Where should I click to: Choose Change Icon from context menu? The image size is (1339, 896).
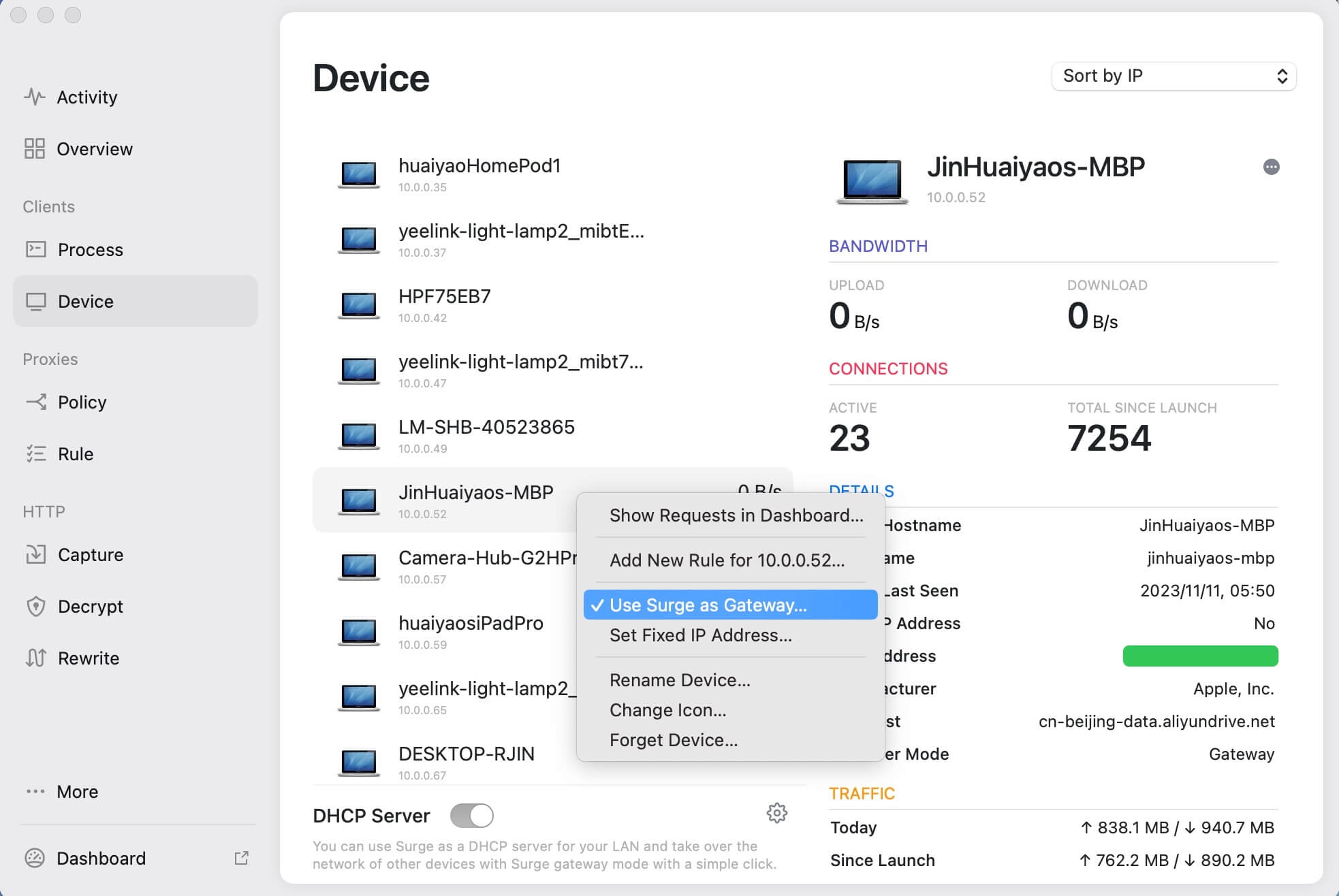click(730, 710)
